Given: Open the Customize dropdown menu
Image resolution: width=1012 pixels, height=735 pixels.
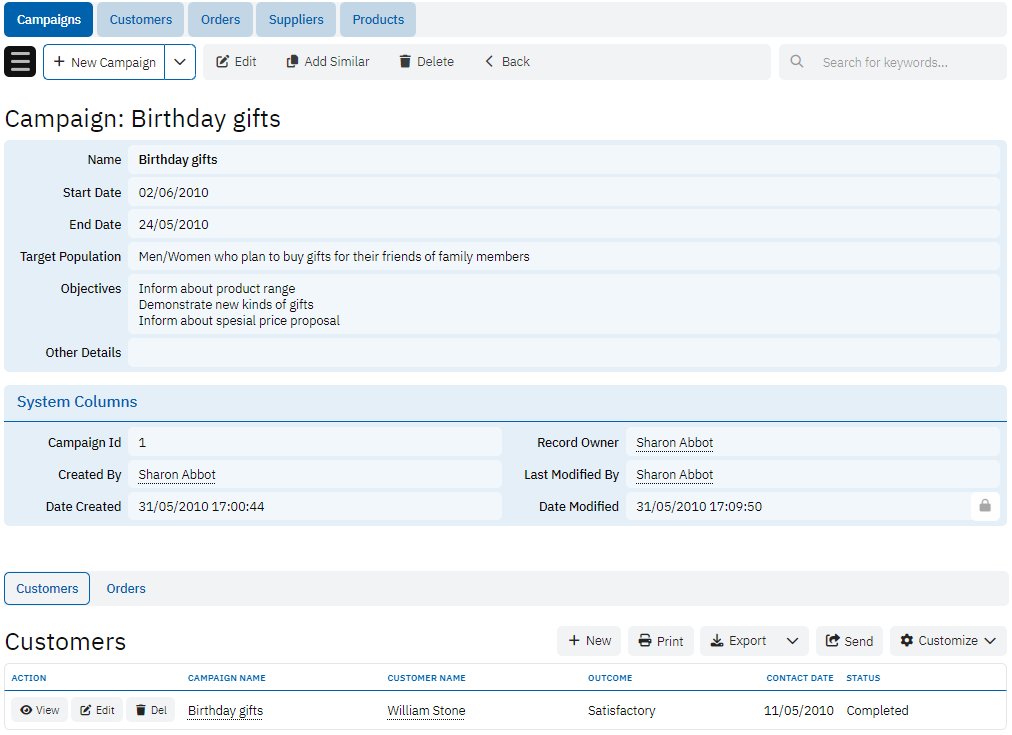Looking at the screenshot, I should 947,641.
